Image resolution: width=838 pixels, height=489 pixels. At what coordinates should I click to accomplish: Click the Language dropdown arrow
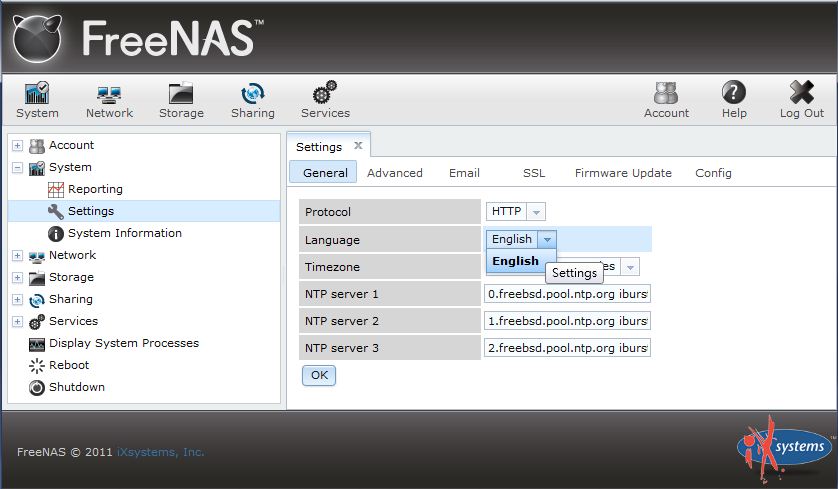click(x=547, y=239)
